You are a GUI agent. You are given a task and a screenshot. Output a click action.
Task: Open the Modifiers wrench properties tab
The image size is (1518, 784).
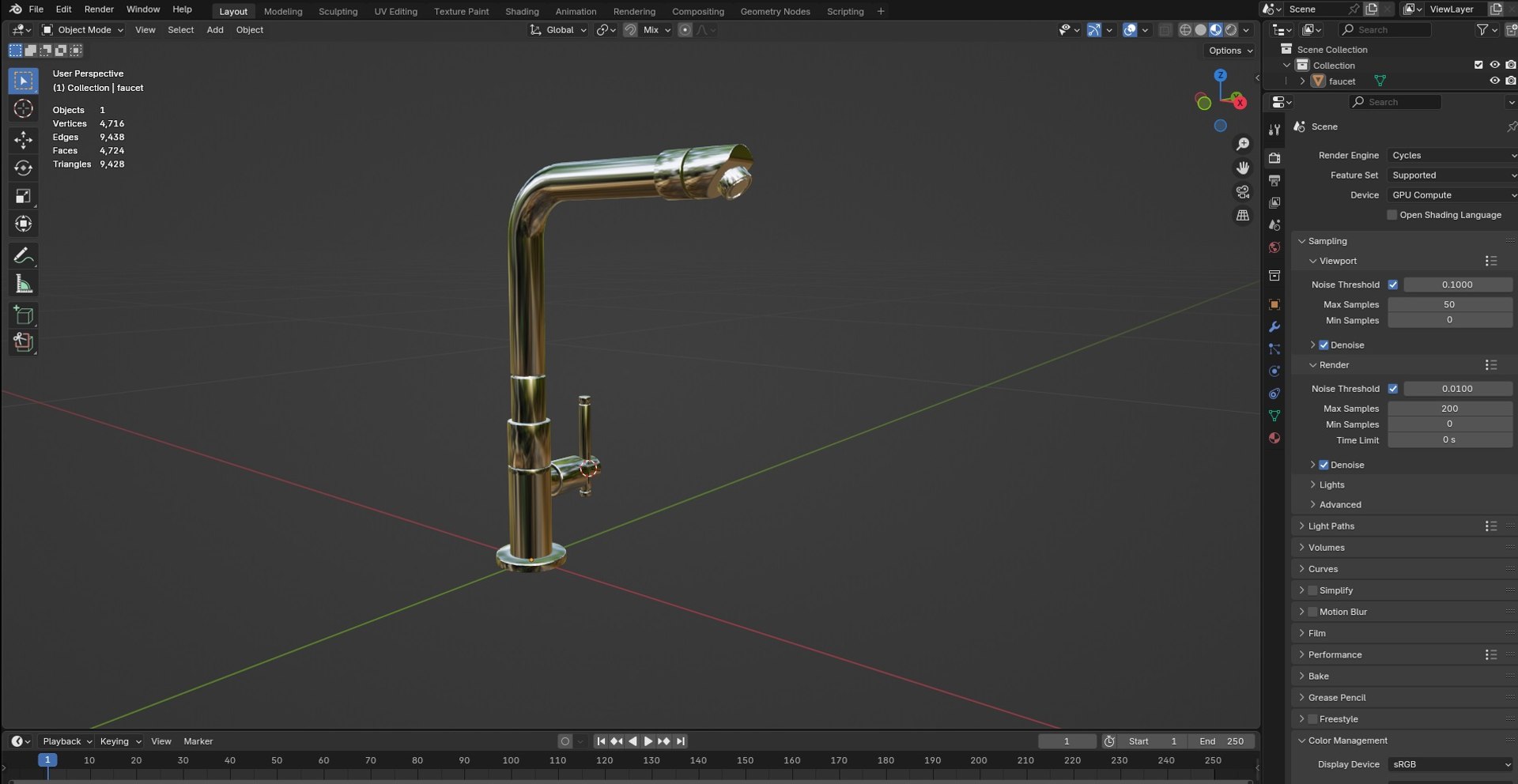tap(1274, 326)
